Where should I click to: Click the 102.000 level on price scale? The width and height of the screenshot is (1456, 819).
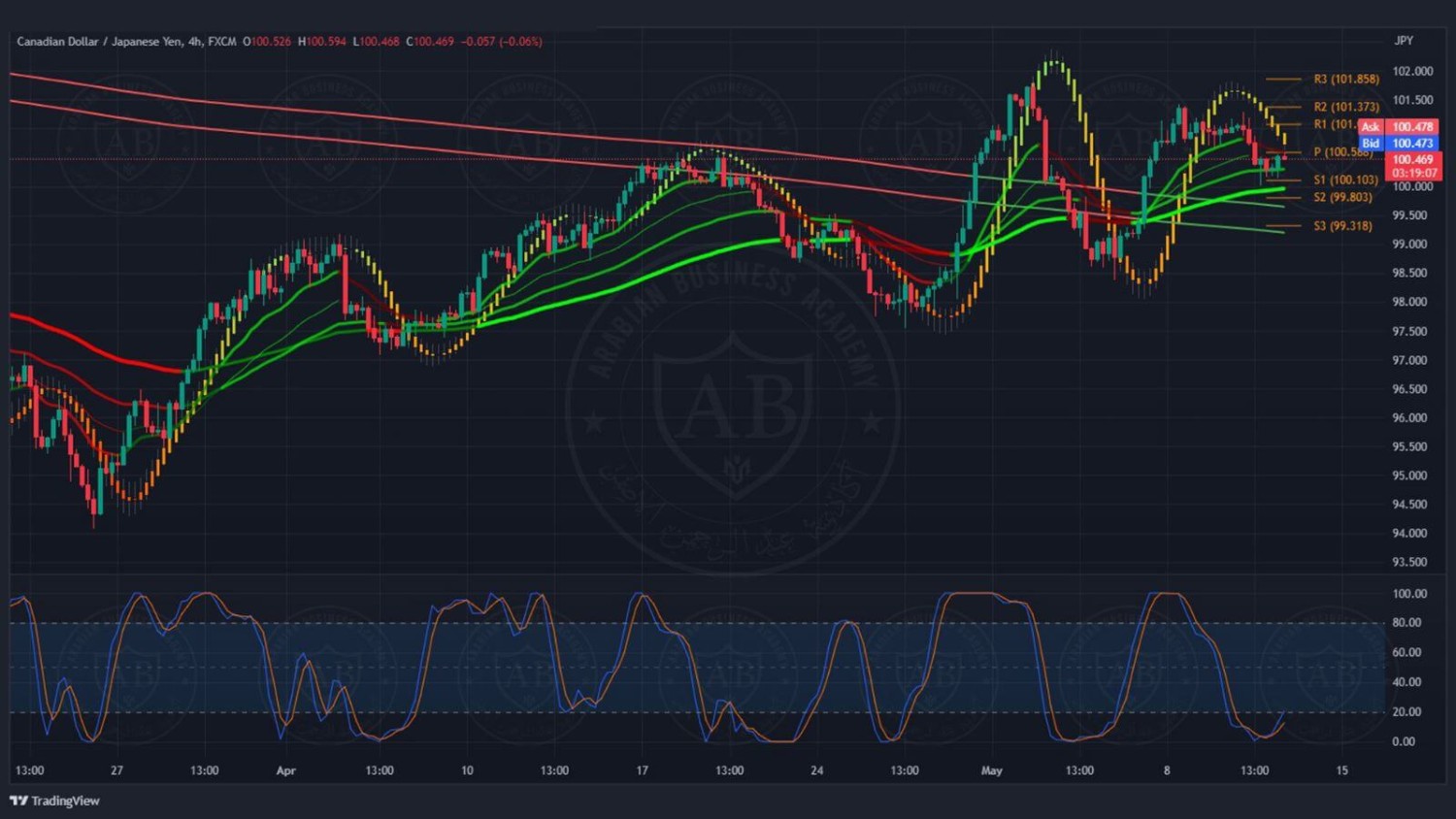click(1412, 72)
